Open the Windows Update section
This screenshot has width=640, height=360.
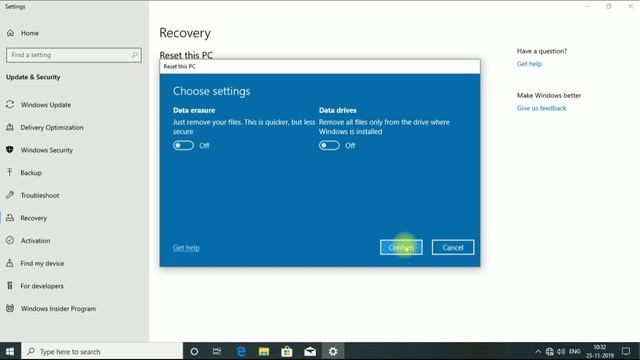pyautogui.click(x=46, y=105)
